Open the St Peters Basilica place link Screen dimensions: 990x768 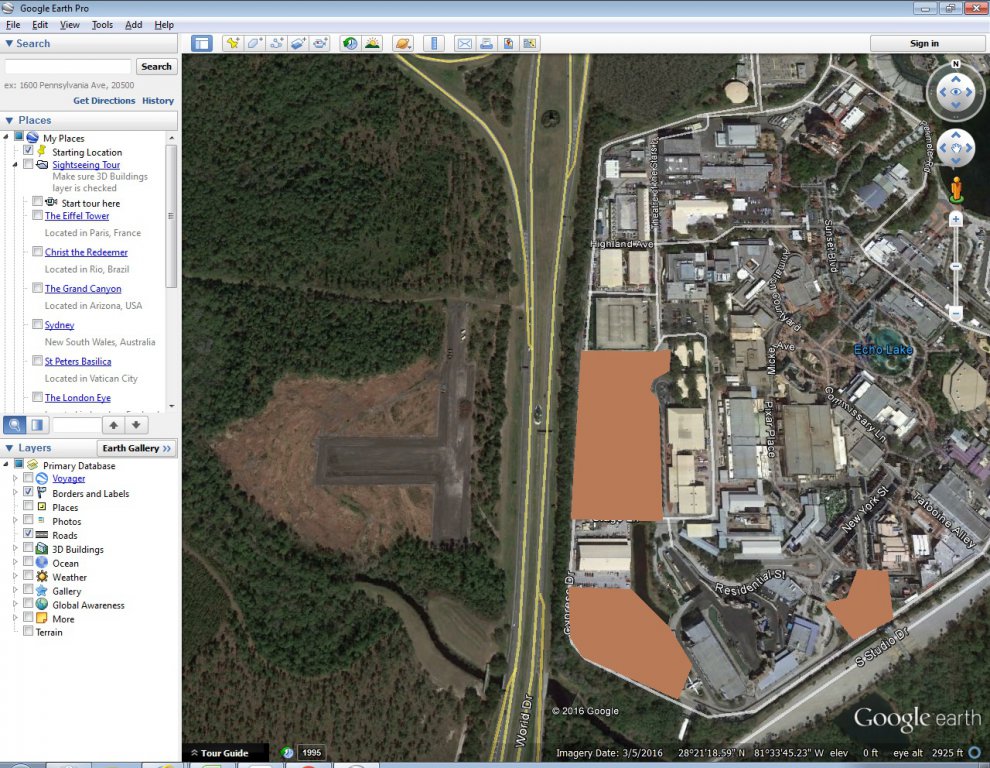[78, 361]
